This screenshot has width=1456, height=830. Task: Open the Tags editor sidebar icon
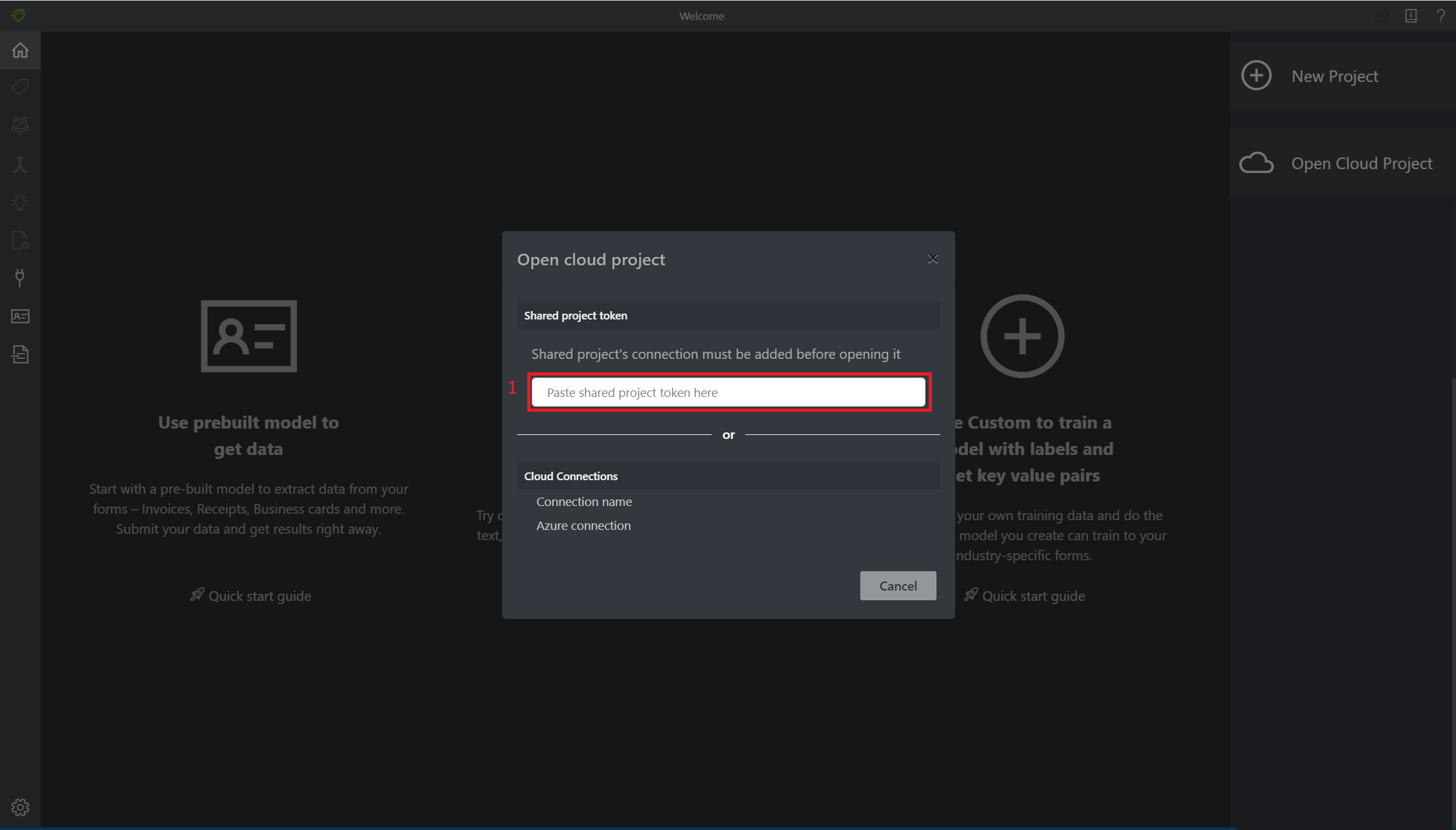[20, 87]
